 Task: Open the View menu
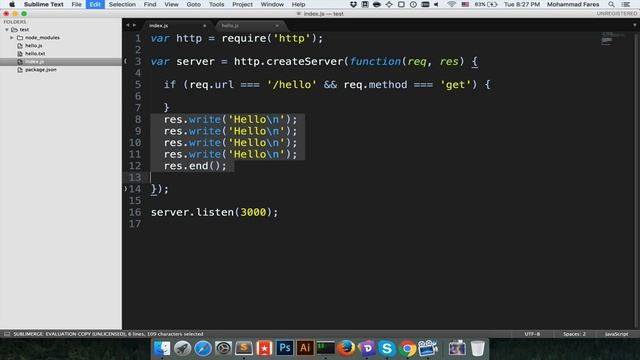(x=171, y=4)
